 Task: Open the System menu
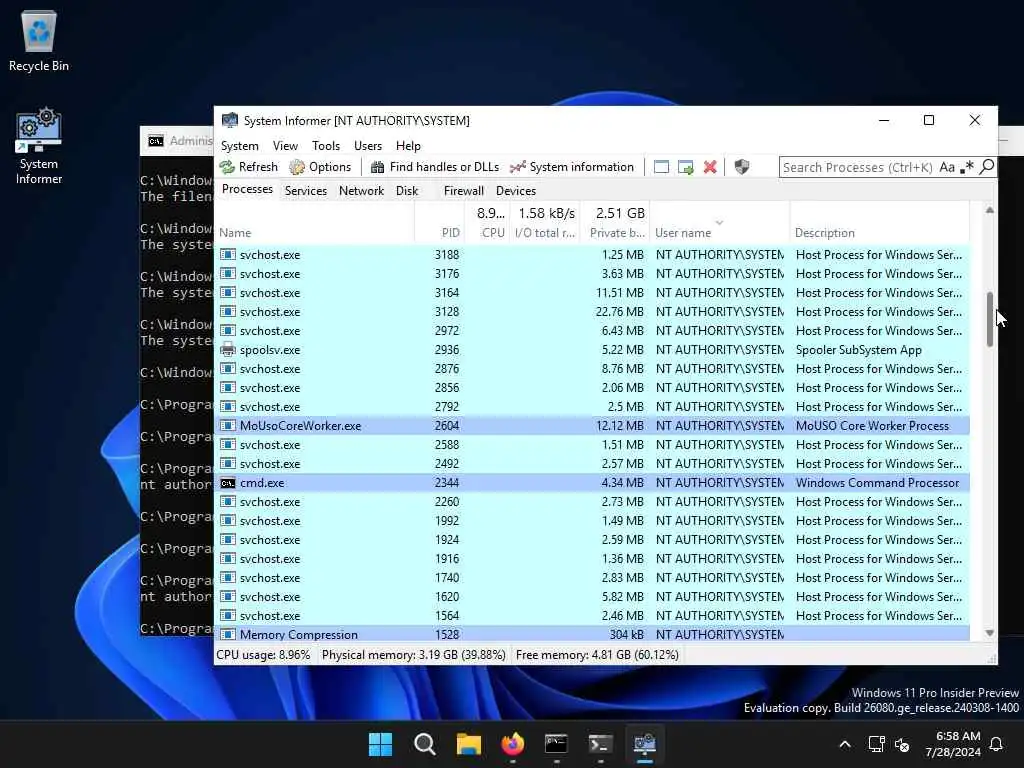[240, 146]
